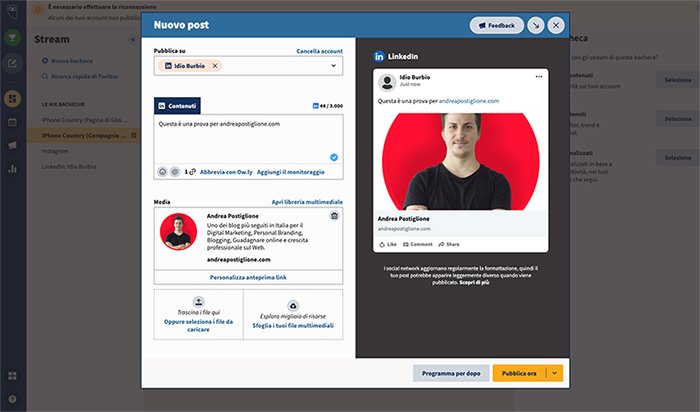Viewport: 700px width, 412px height.
Task: Click the warning reconnection banner icon
Action: pos(38,10)
